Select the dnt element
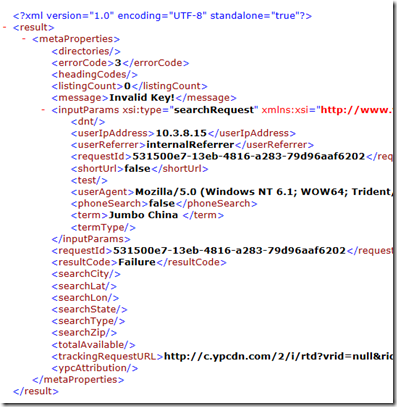 pyautogui.click(x=88, y=122)
